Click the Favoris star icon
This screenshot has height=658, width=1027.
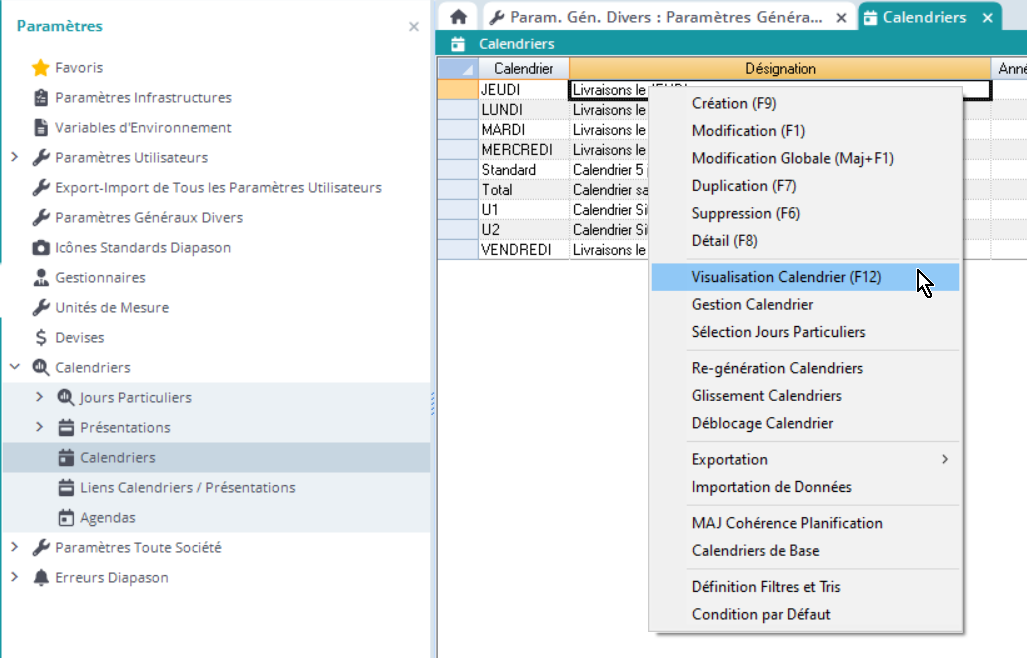pyautogui.click(x=41, y=68)
